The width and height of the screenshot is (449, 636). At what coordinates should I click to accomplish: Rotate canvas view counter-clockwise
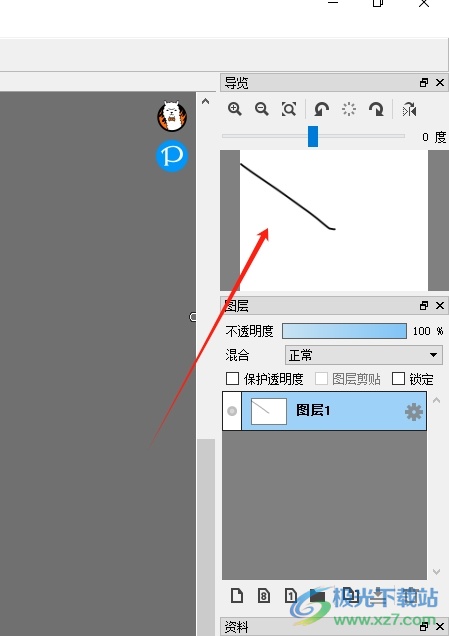(322, 109)
